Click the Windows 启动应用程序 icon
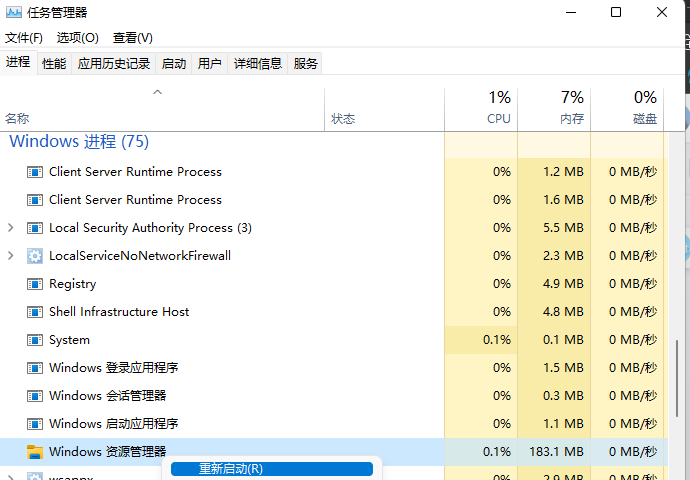 pyautogui.click(x=35, y=424)
